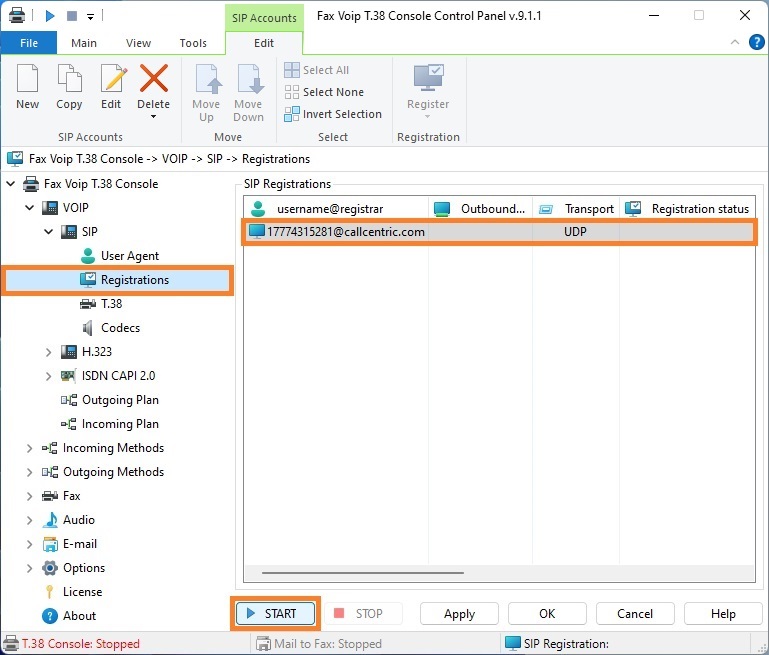Collapse the Fax Voip T.38 Console root node
769x655 pixels.
[11, 184]
